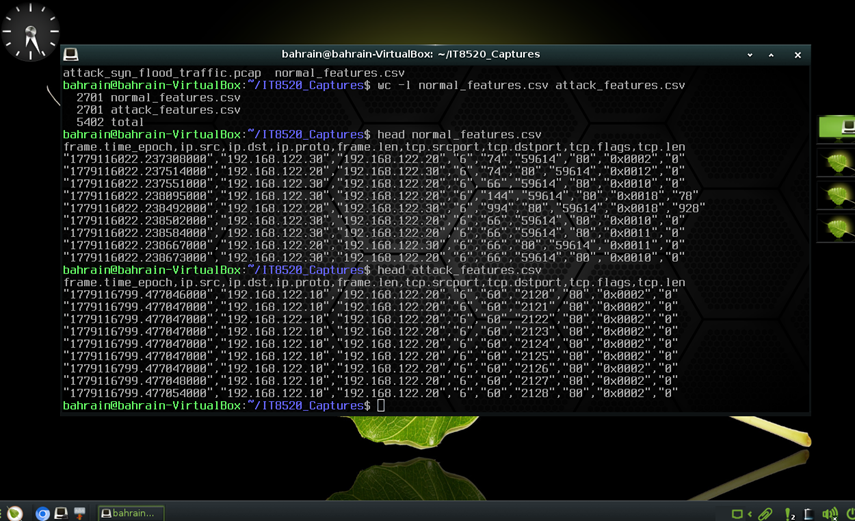This screenshot has width=855, height=521.
Task: Click the 'head attack_features.csv' command
Action: 459,270
